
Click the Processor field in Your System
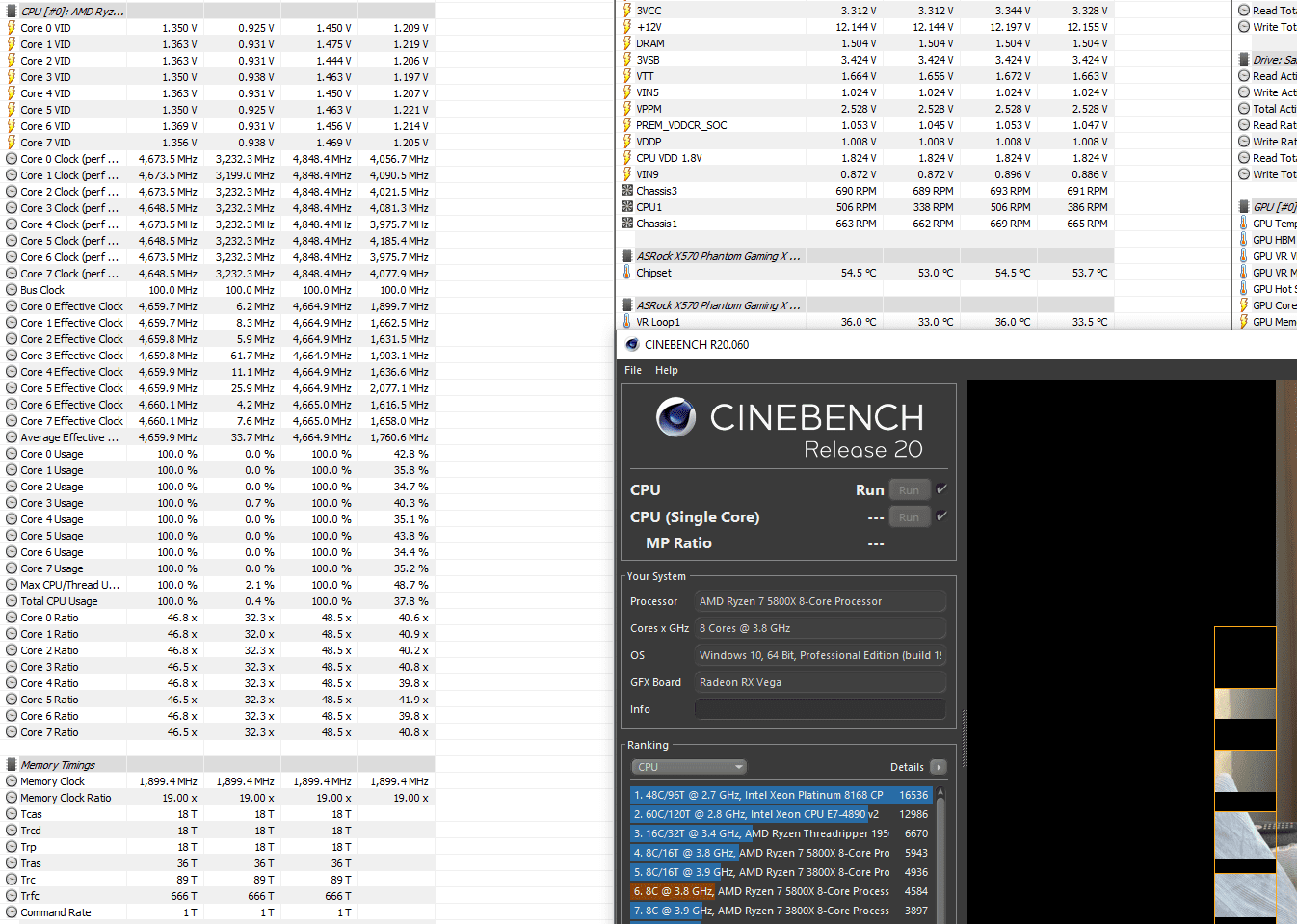[820, 601]
